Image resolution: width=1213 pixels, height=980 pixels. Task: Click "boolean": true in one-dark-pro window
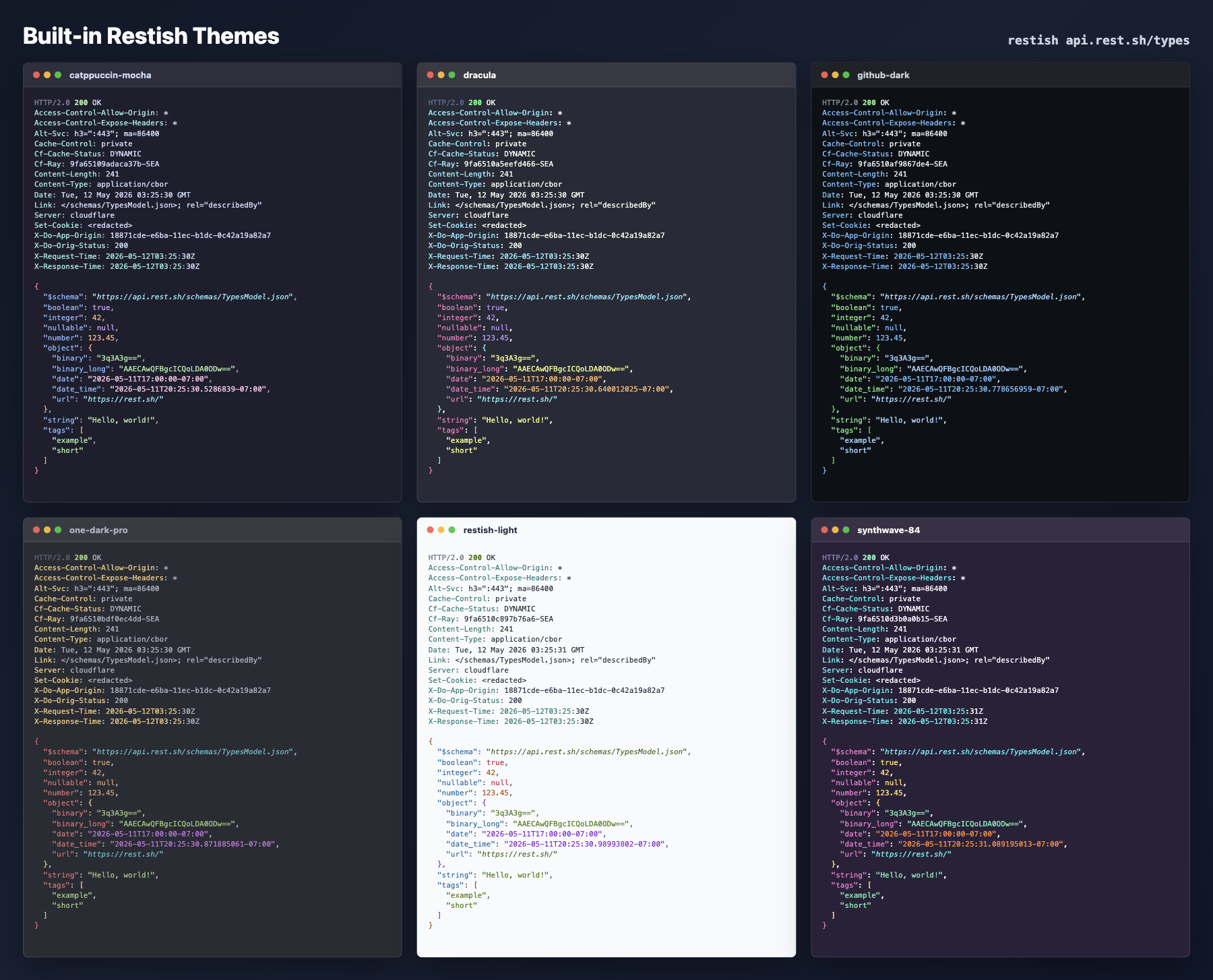[79, 762]
